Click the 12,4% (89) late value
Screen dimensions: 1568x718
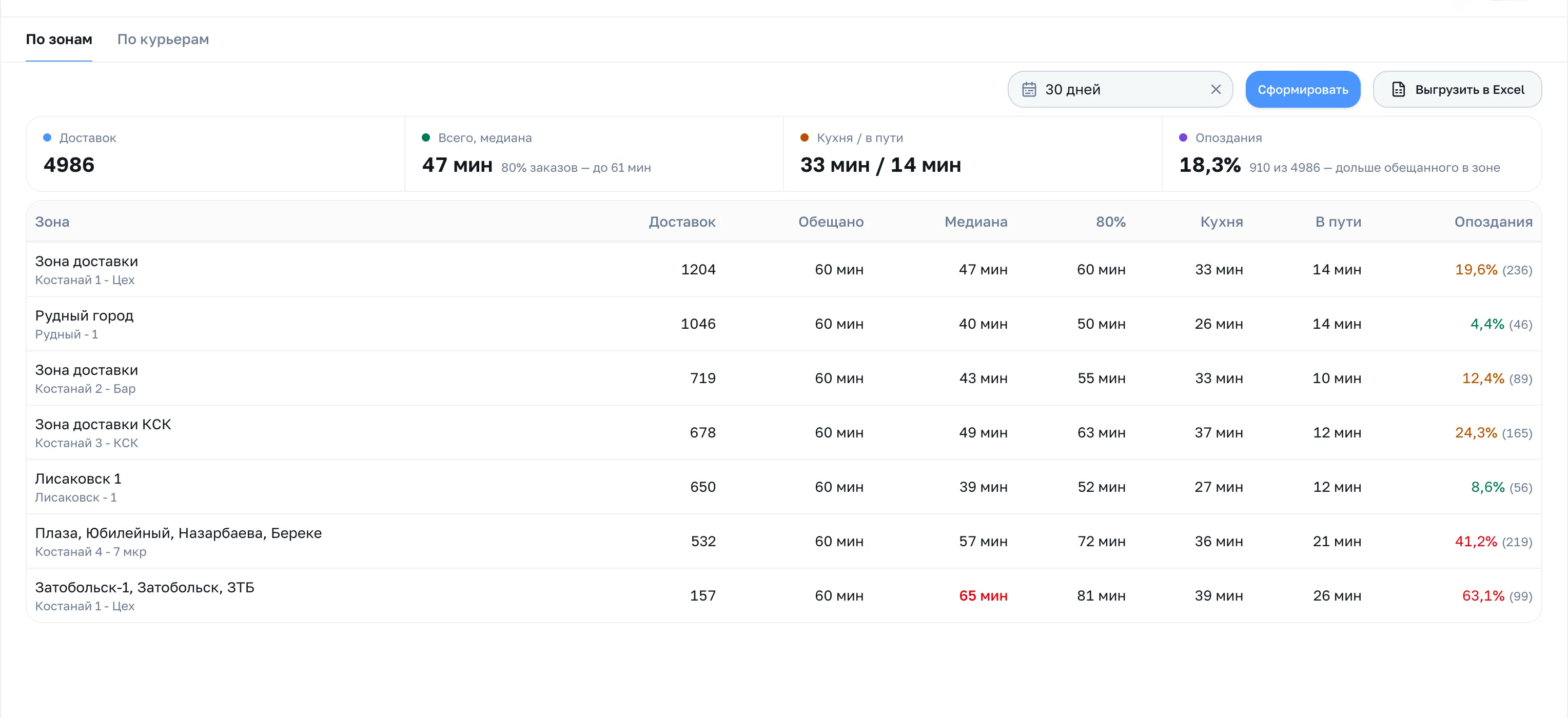[x=1497, y=378]
